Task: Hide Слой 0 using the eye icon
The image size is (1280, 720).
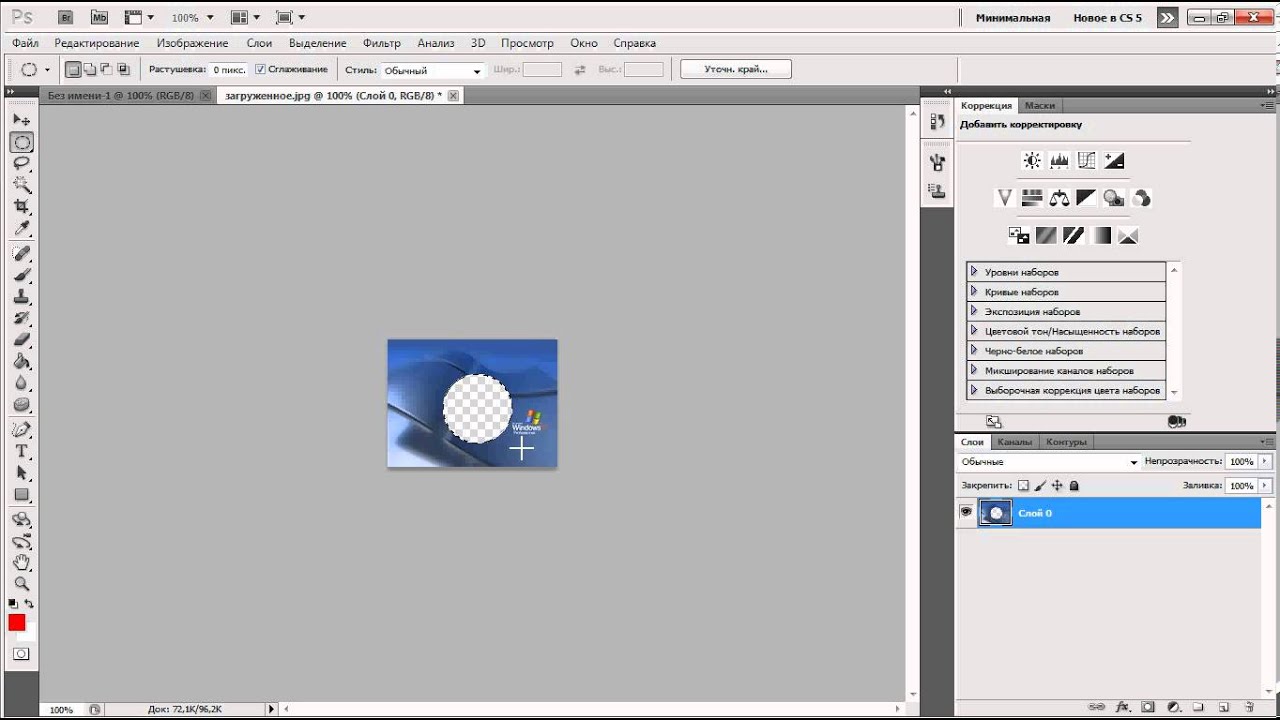Action: tap(966, 512)
